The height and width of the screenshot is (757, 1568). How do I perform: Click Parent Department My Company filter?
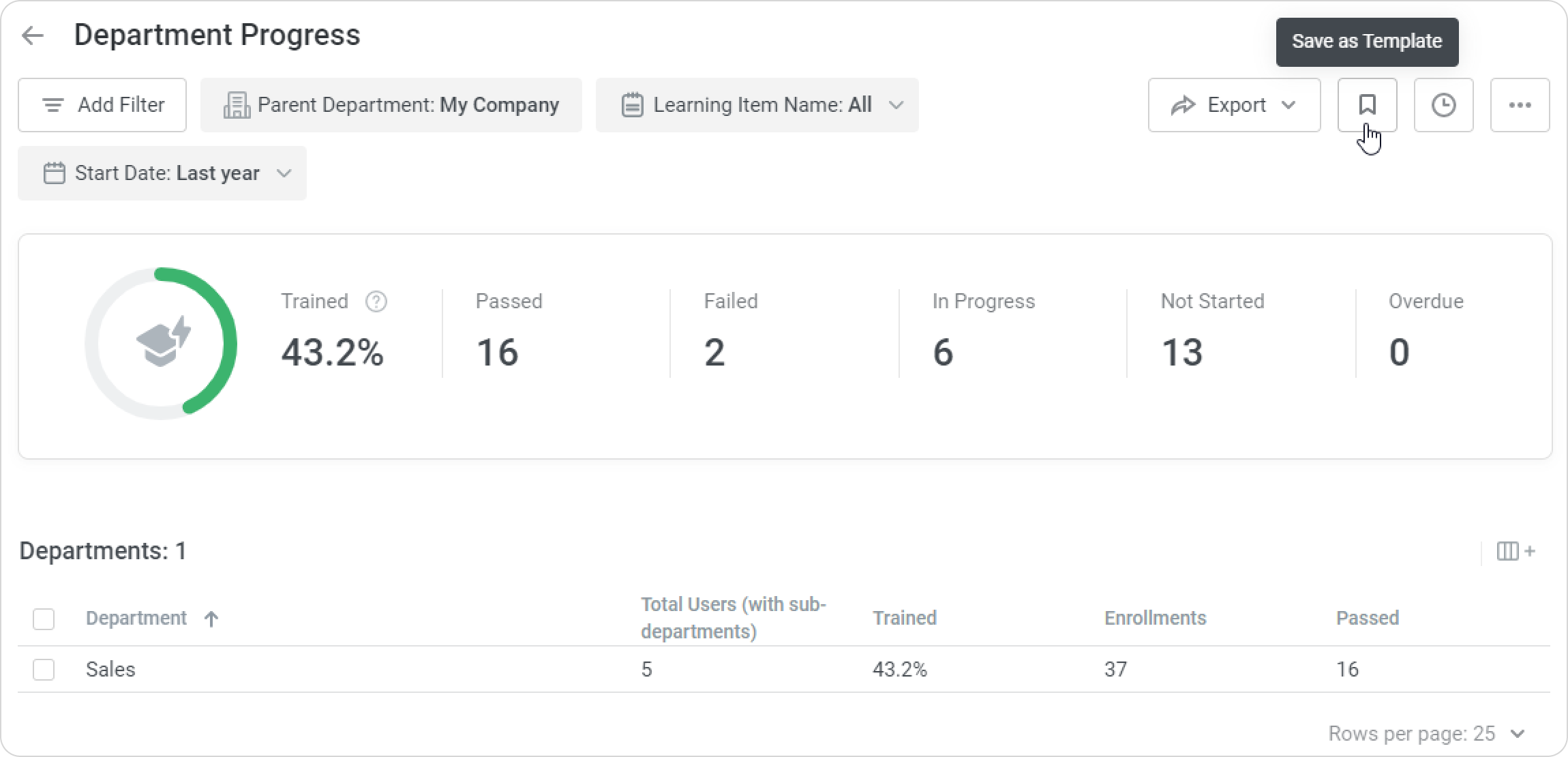391,105
